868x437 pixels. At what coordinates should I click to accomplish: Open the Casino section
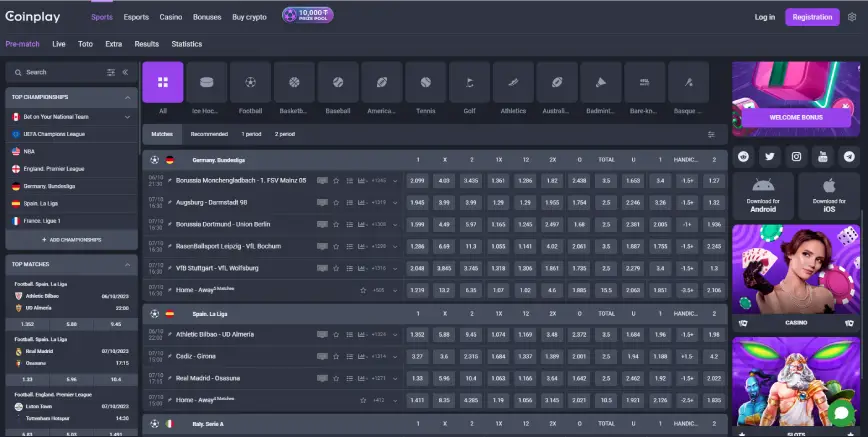(170, 17)
